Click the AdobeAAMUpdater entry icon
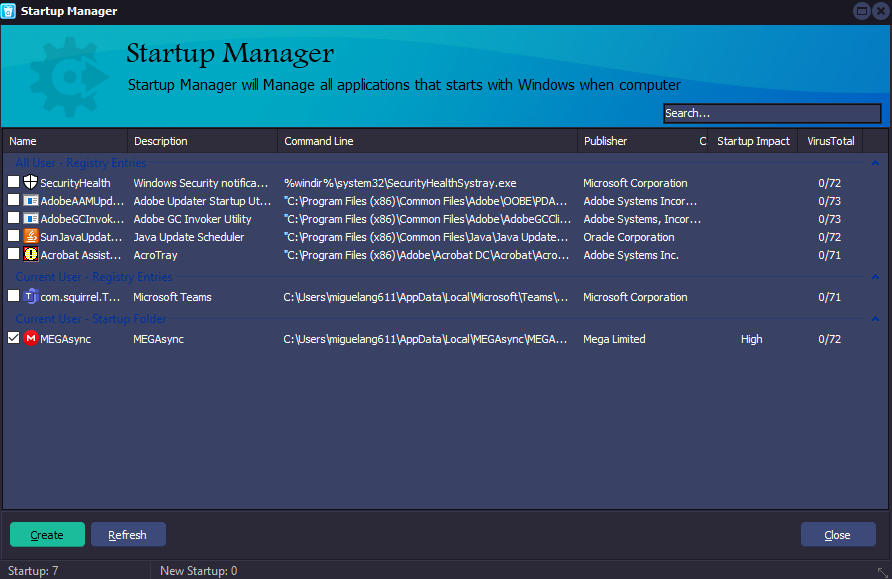892x579 pixels. click(31, 201)
